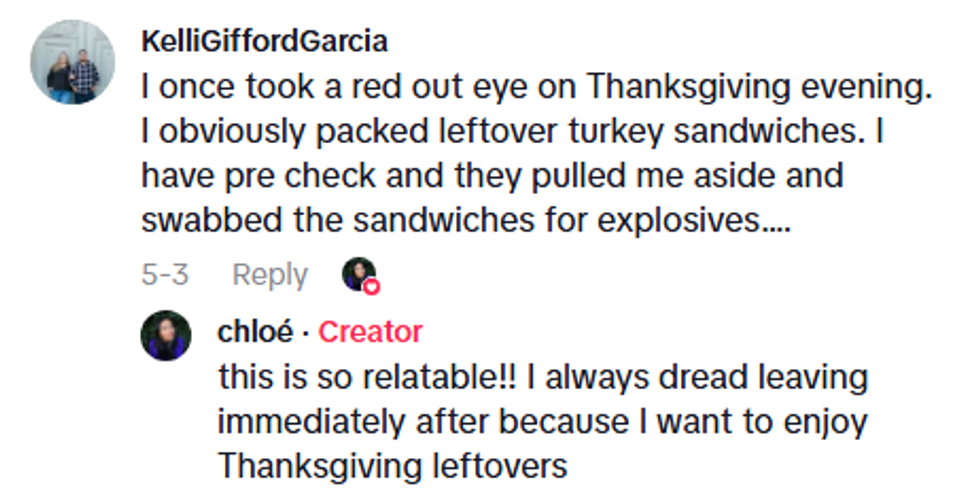Click KelliGiffordGarcia's profile picture
Viewport: 980px width, 498px height.
click(x=72, y=62)
